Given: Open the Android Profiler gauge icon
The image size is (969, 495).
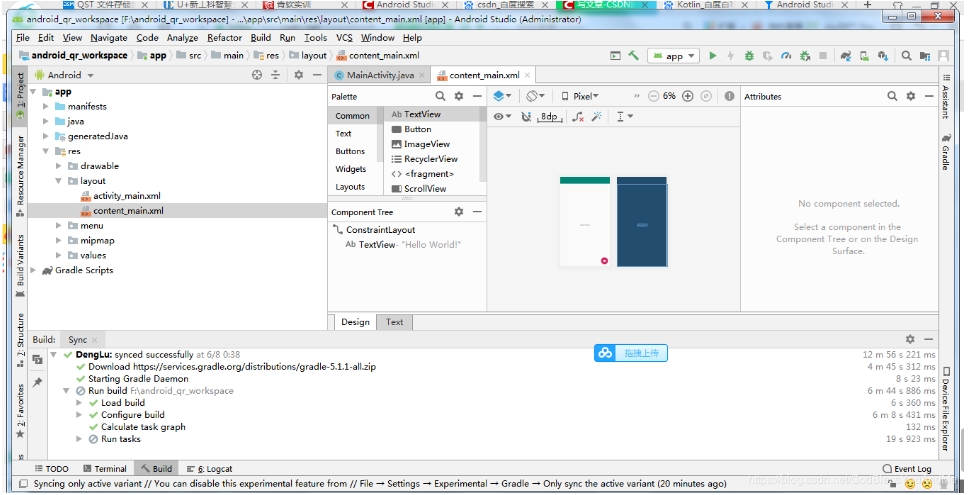Looking at the screenshot, I should pos(786,56).
